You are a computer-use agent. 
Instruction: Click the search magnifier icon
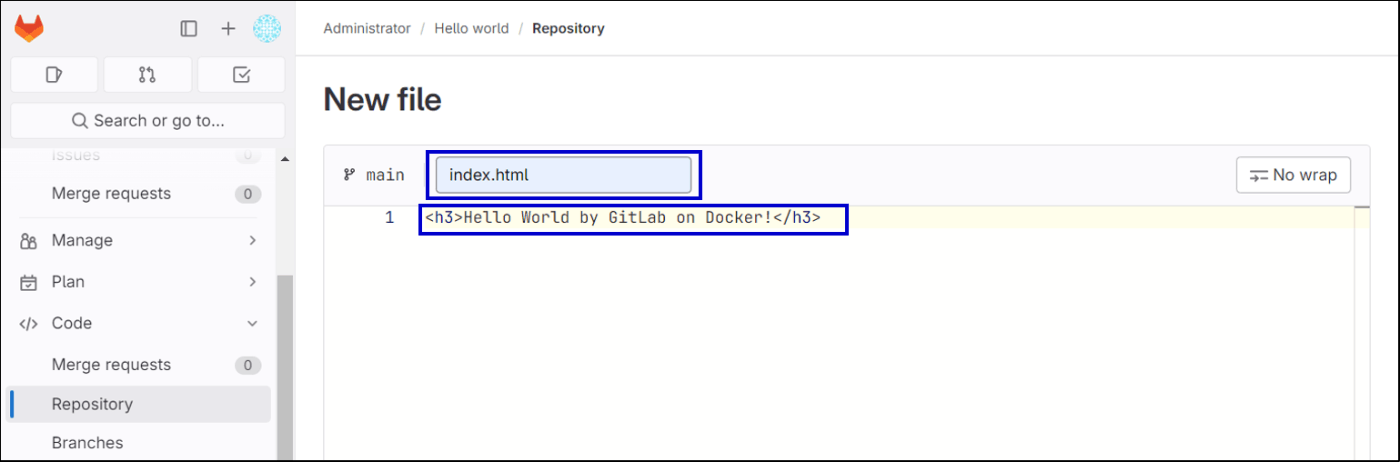click(80, 121)
